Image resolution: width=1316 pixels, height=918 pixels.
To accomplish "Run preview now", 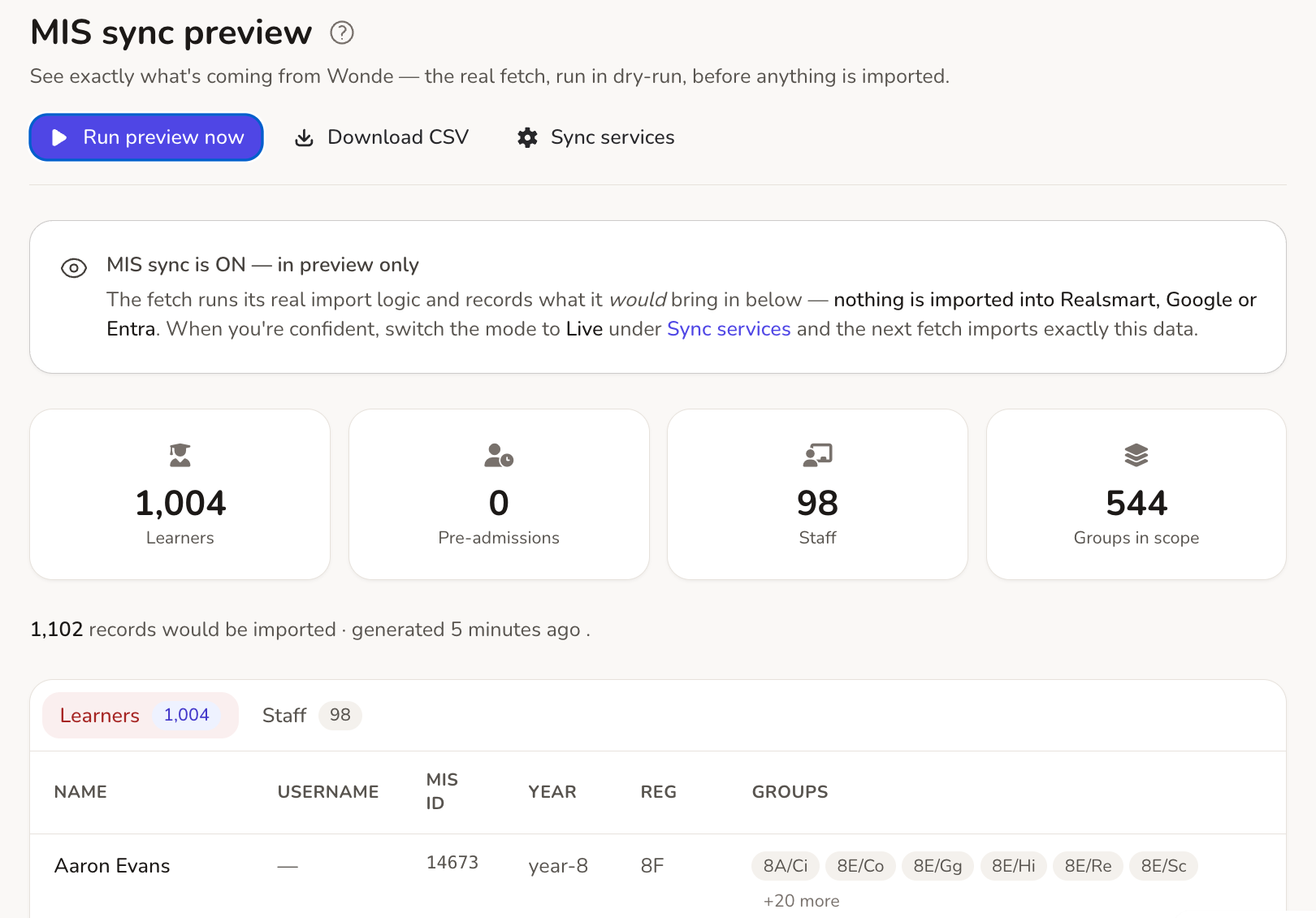I will [x=146, y=137].
